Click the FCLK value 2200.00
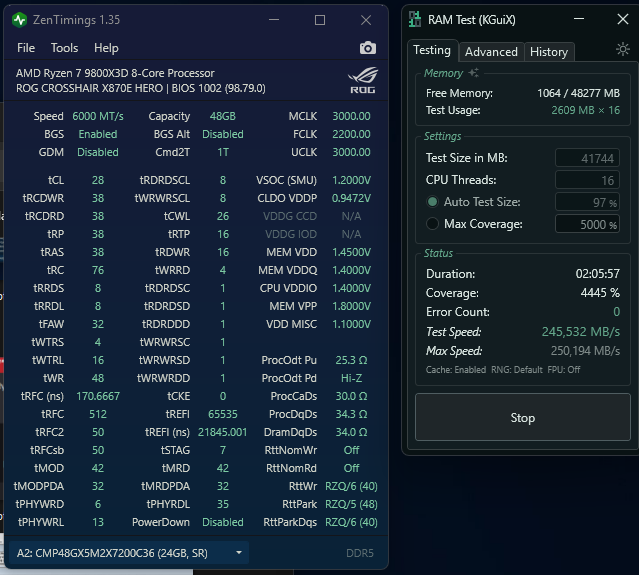Viewport: 639px width, 575px height. [351, 134]
